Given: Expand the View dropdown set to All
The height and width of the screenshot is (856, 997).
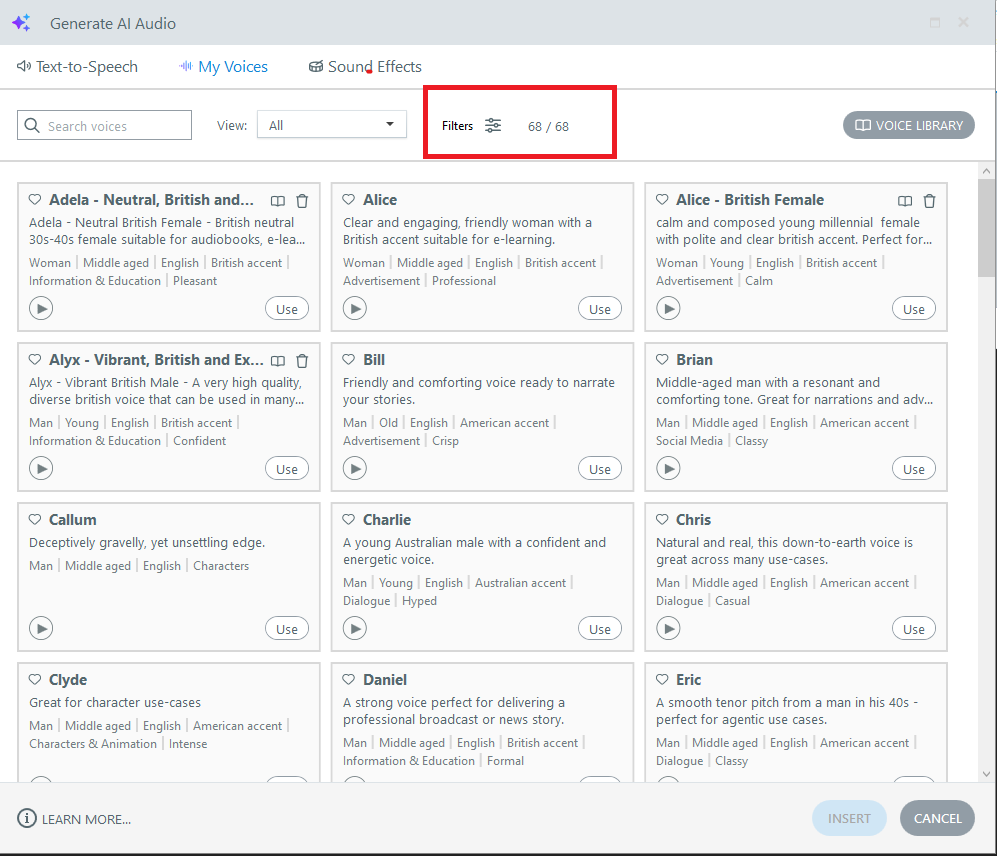Looking at the screenshot, I should pos(331,125).
